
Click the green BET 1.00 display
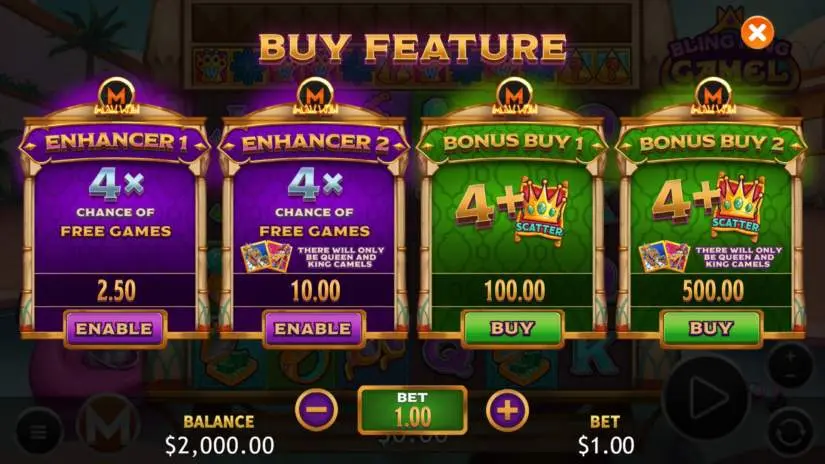coord(412,410)
